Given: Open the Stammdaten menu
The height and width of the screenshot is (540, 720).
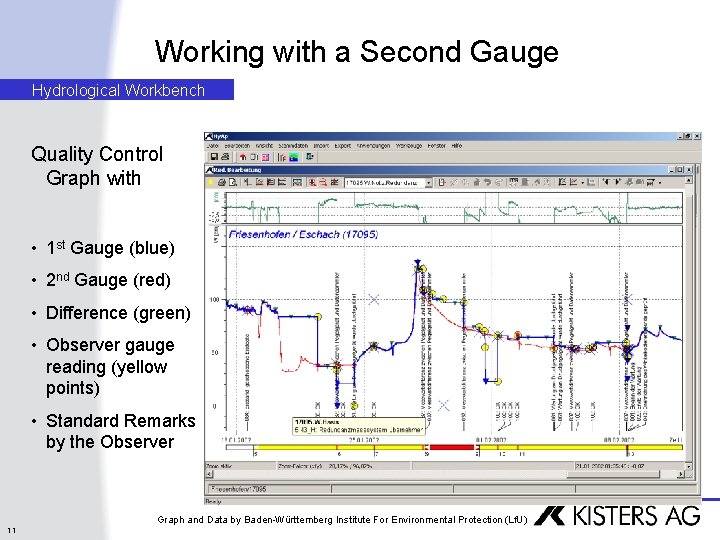Looking at the screenshot, I should 293,146.
